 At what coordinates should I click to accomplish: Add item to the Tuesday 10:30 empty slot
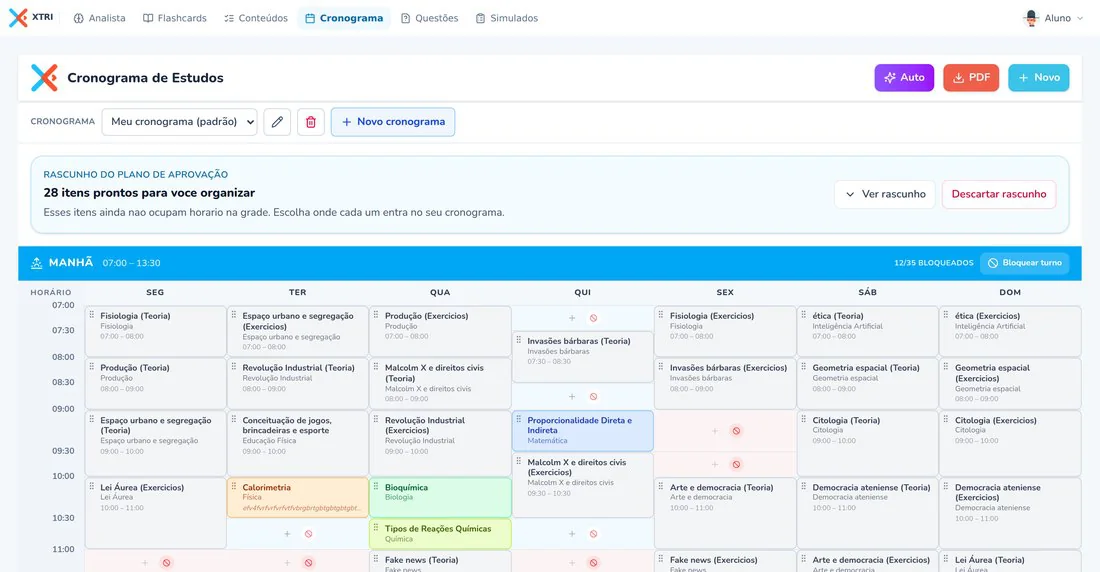pos(287,534)
